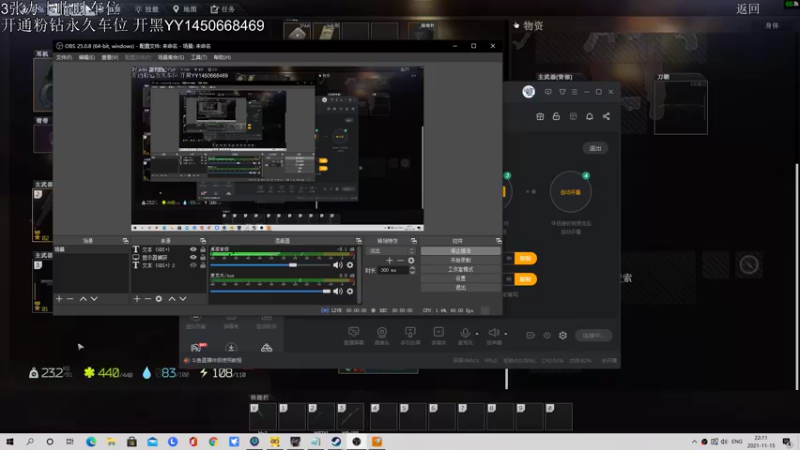Increase transition duration with up stepper

click(412, 268)
